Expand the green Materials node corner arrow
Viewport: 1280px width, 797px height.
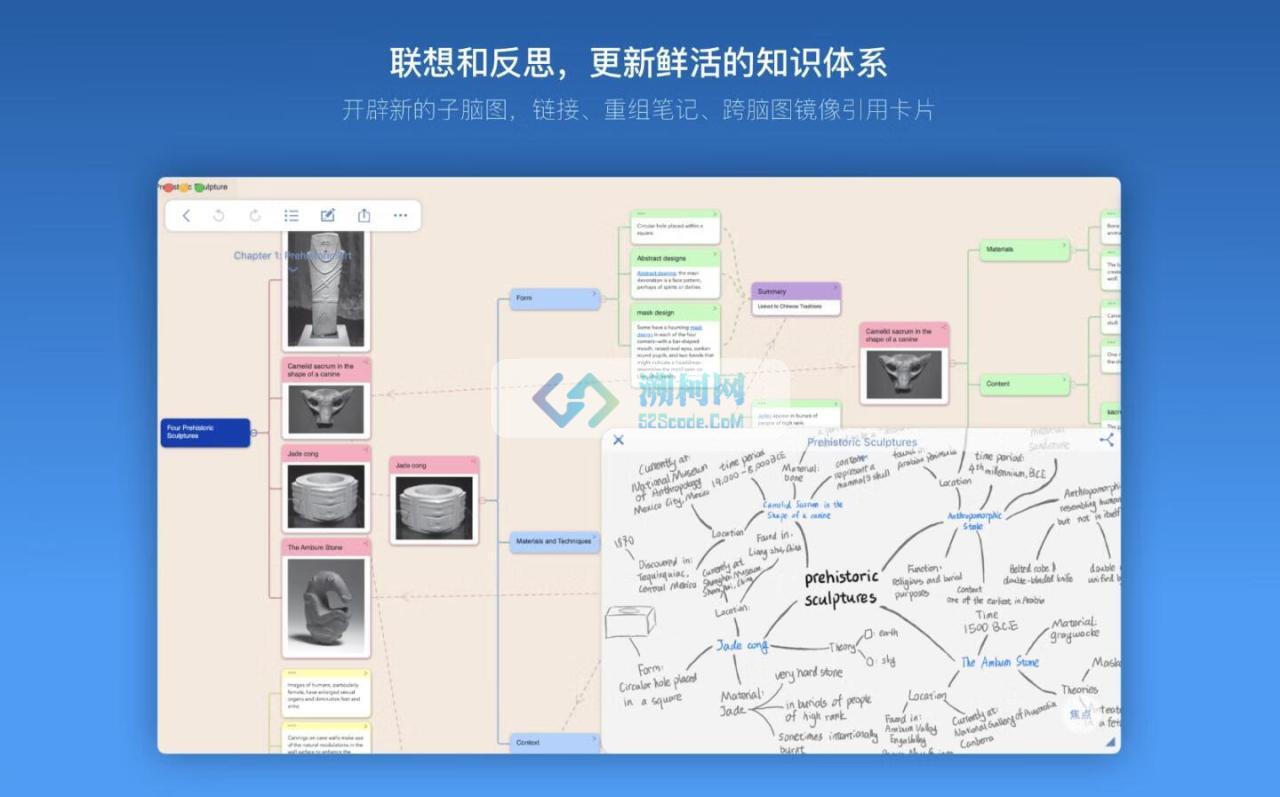1064,244
